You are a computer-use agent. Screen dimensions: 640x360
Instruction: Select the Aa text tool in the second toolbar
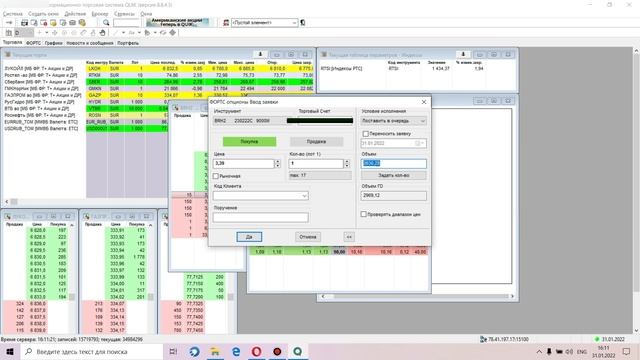click(131, 33)
